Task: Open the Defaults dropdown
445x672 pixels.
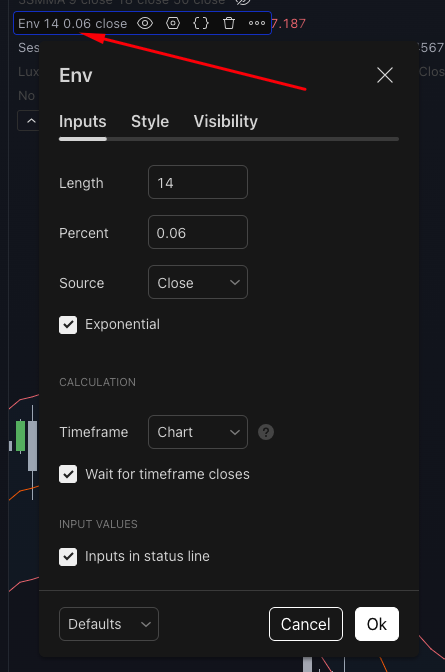Action: click(x=109, y=624)
